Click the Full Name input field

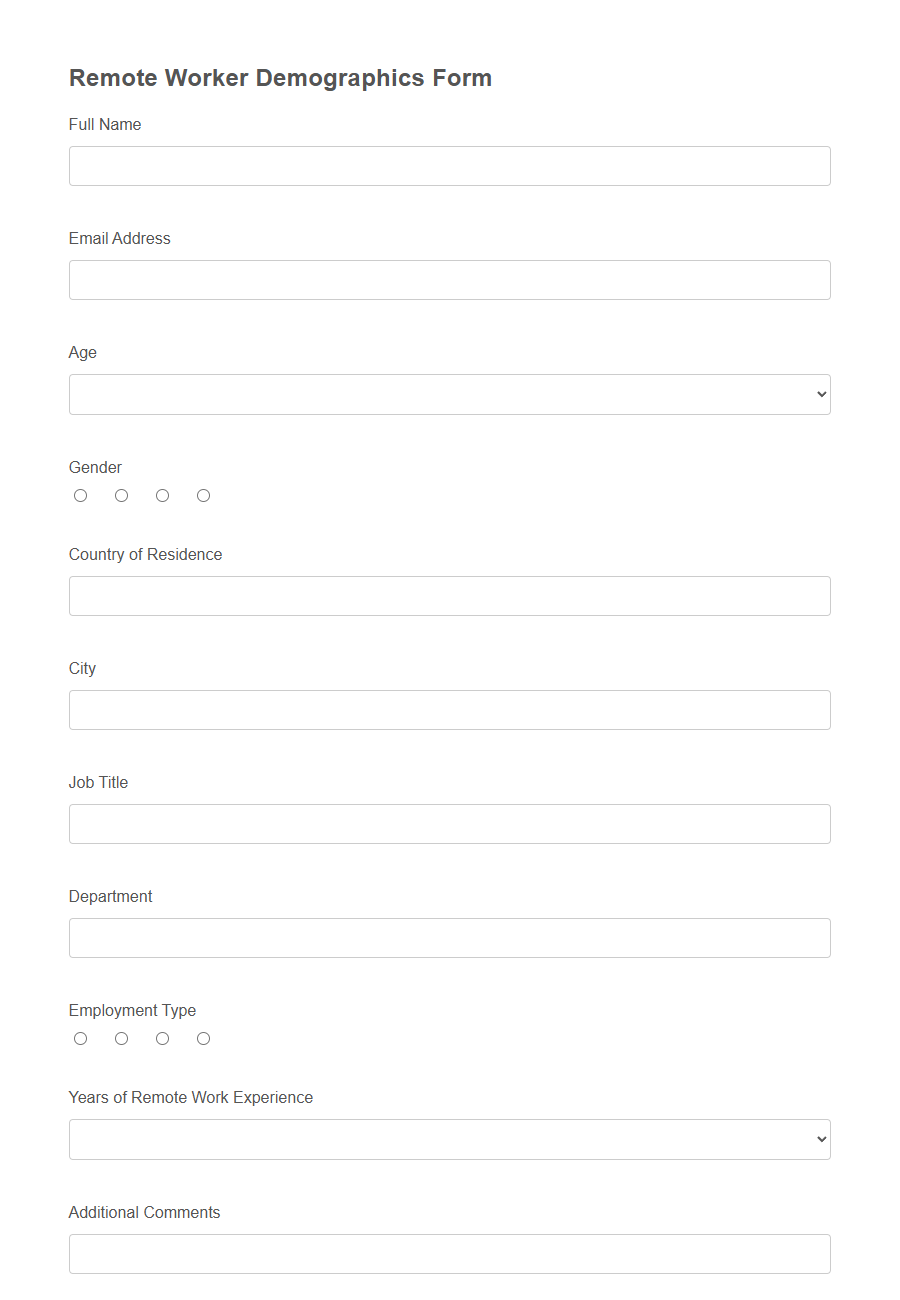(449, 165)
